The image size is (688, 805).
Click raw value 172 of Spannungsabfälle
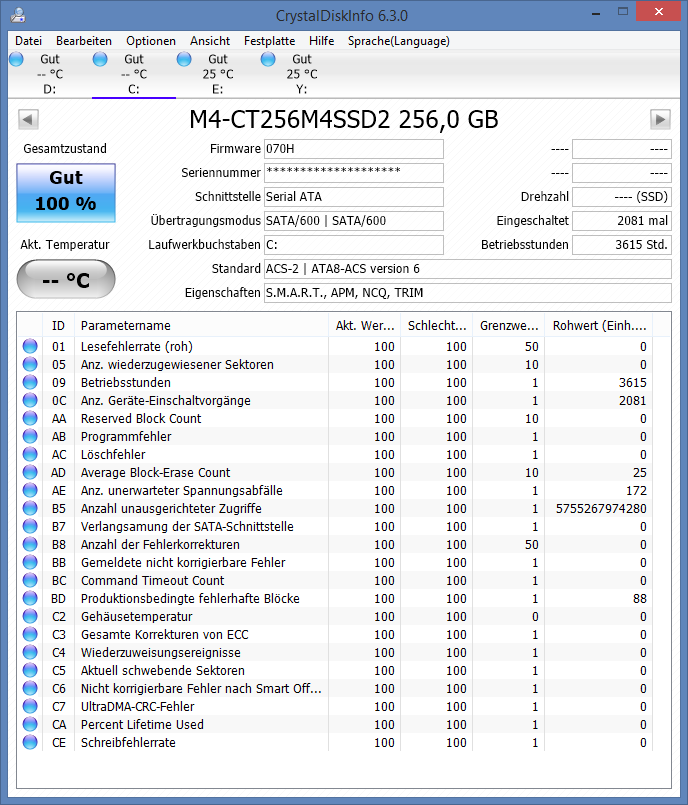tap(636, 490)
